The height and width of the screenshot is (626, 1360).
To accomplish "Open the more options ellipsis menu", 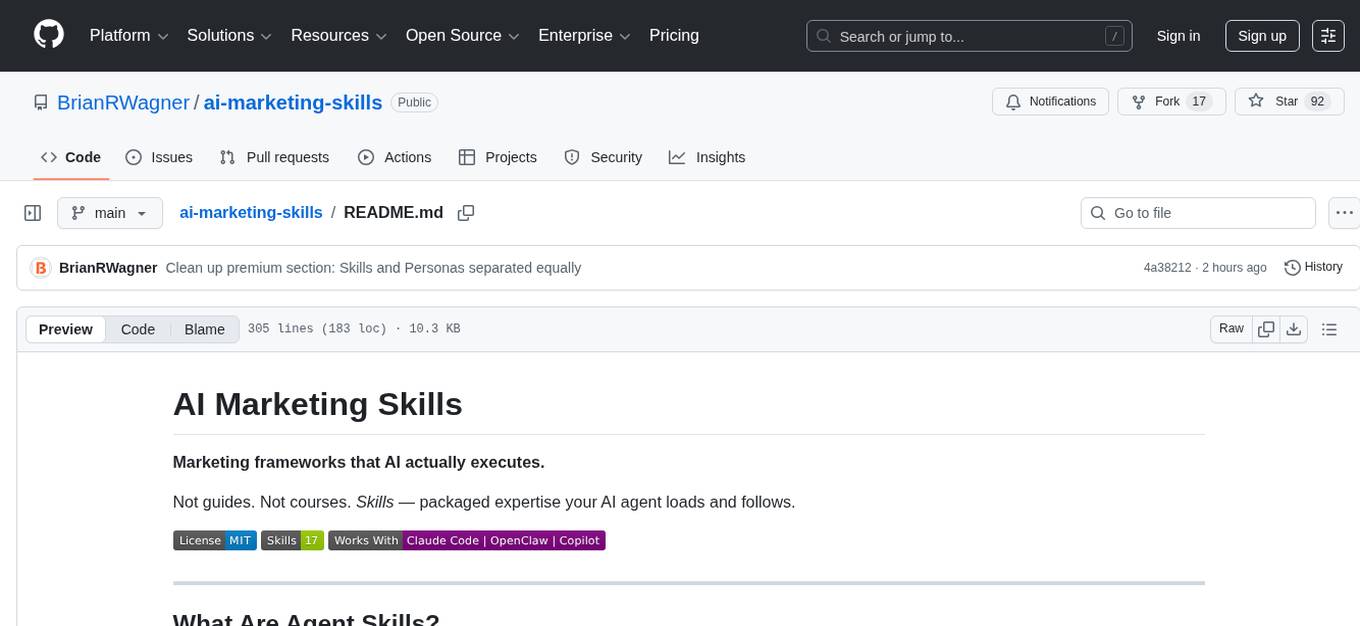I will [x=1344, y=212].
